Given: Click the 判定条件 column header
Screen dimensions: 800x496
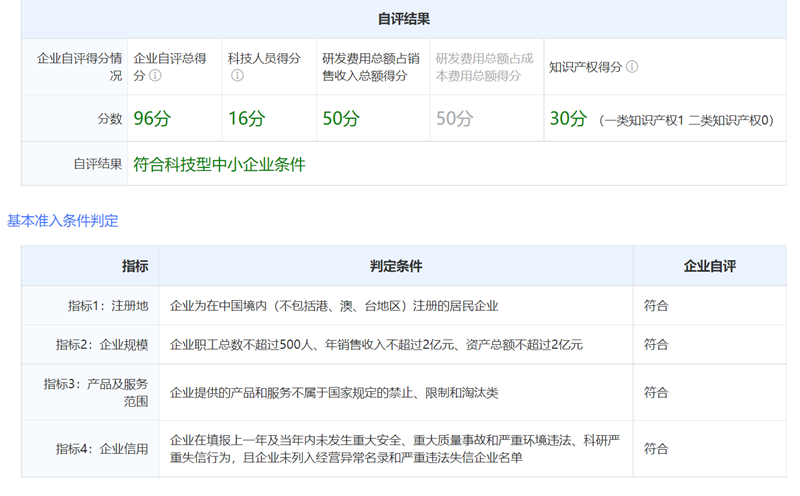Looking at the screenshot, I should pyautogui.click(x=395, y=266).
